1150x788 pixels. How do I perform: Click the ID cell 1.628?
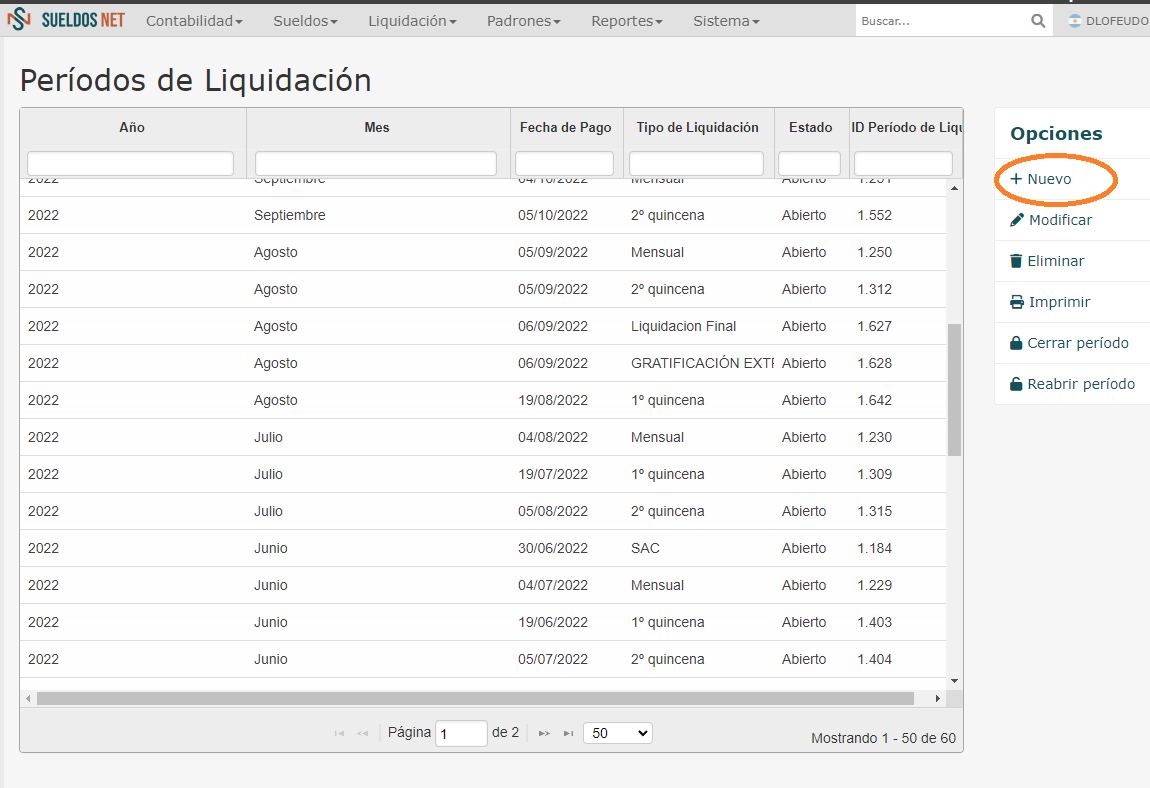point(874,363)
